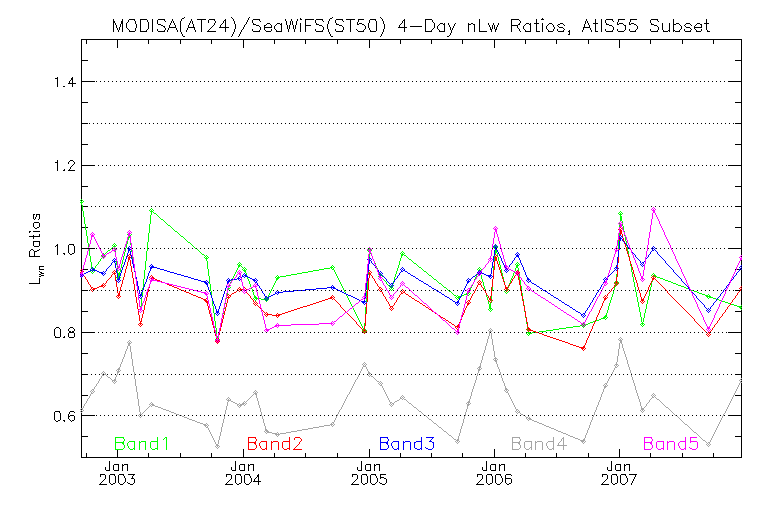Click the 1.0 y-axis tick label
768x512 pixels.
65,249
